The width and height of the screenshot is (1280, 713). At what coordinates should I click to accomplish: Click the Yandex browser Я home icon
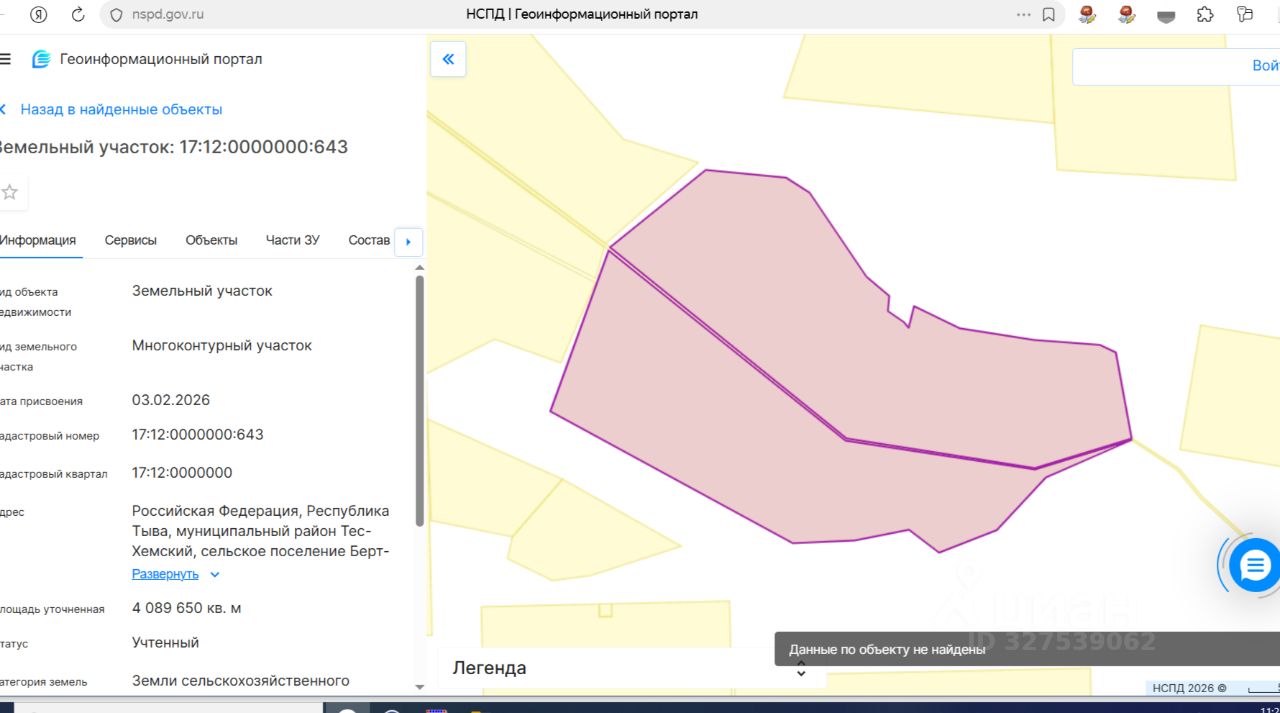39,14
